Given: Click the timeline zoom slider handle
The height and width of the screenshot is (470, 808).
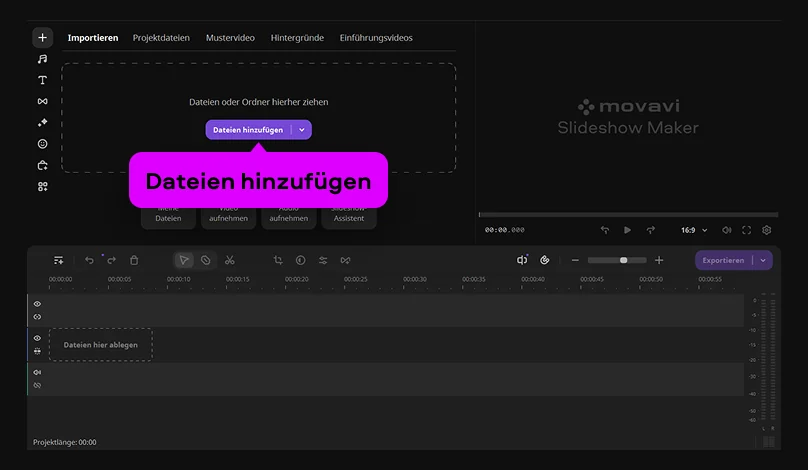Looking at the screenshot, I should [x=624, y=260].
